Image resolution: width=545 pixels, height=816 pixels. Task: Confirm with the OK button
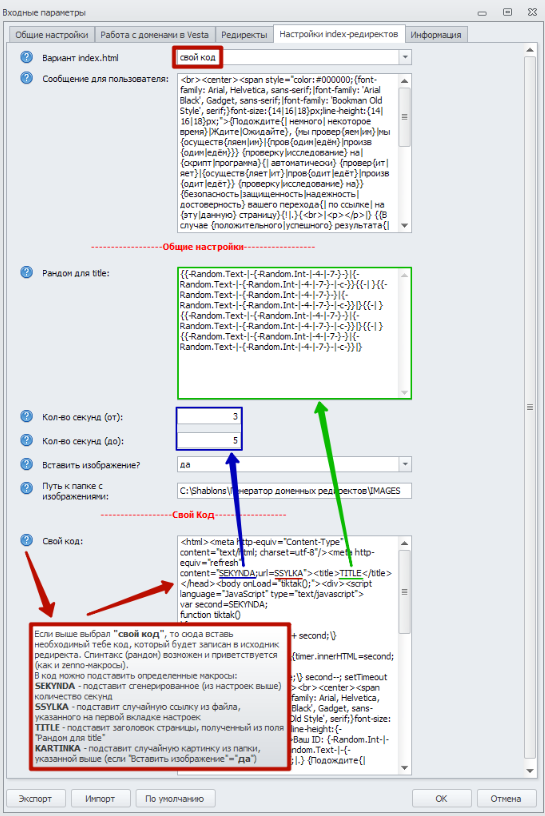pyautogui.click(x=441, y=798)
